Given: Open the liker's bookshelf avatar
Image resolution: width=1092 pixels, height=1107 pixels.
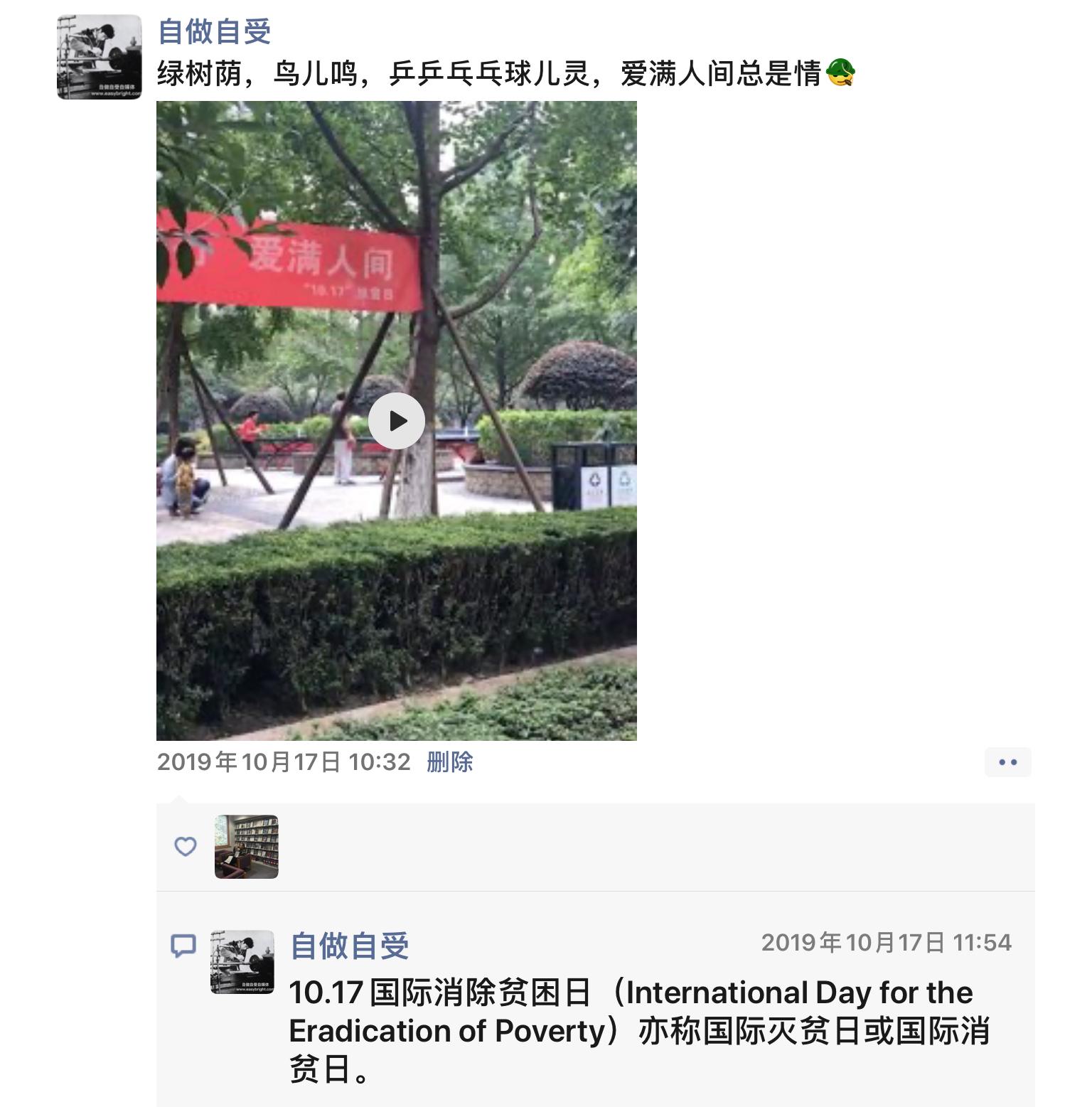Looking at the screenshot, I should pyautogui.click(x=247, y=847).
